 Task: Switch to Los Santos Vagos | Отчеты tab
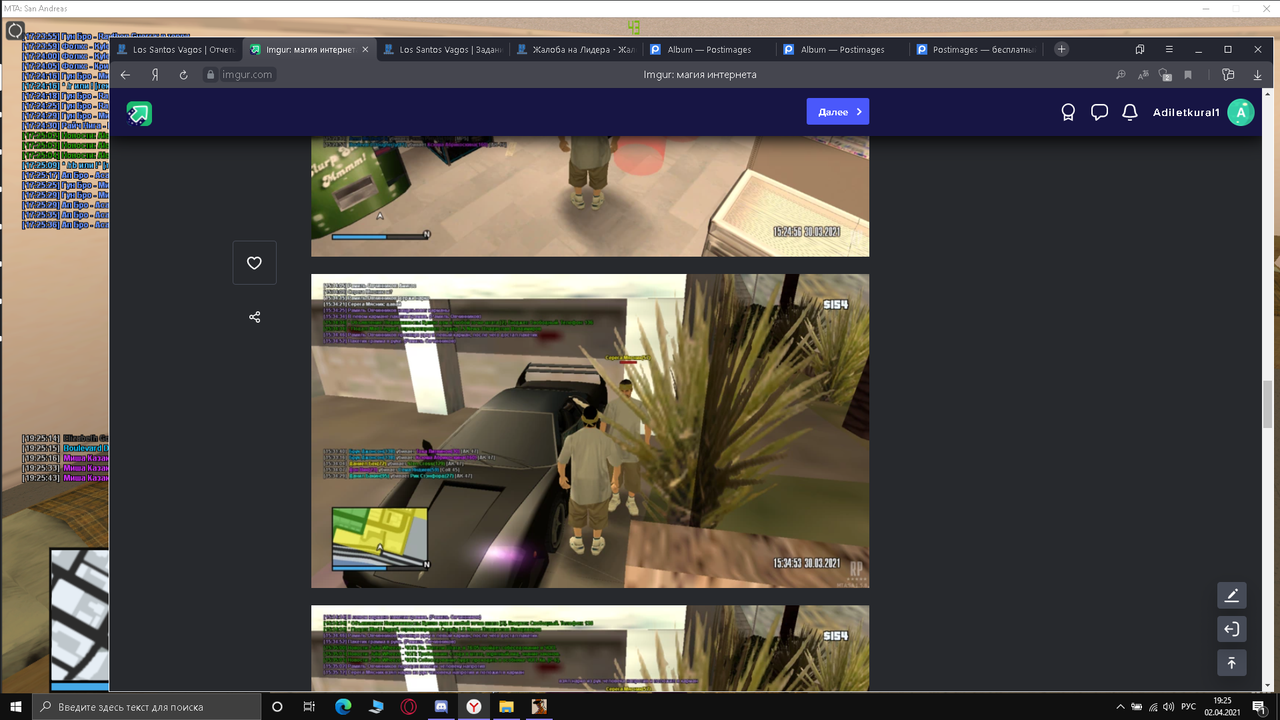(176, 49)
